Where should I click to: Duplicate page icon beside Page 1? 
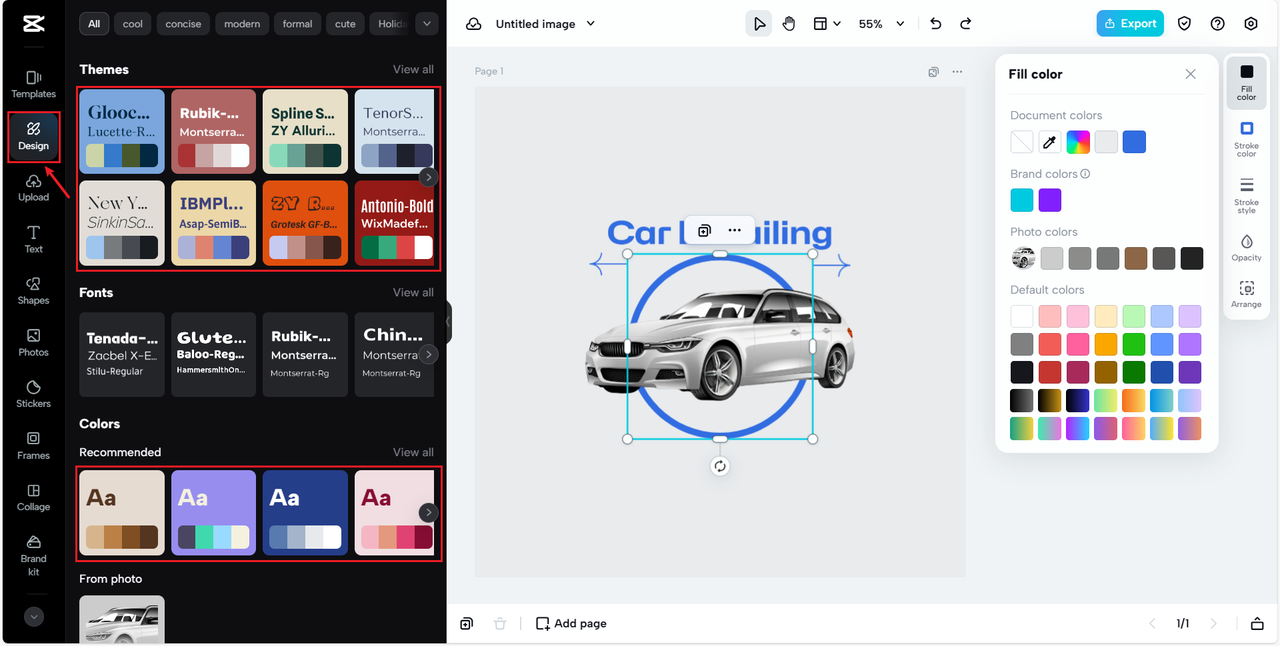(933, 72)
